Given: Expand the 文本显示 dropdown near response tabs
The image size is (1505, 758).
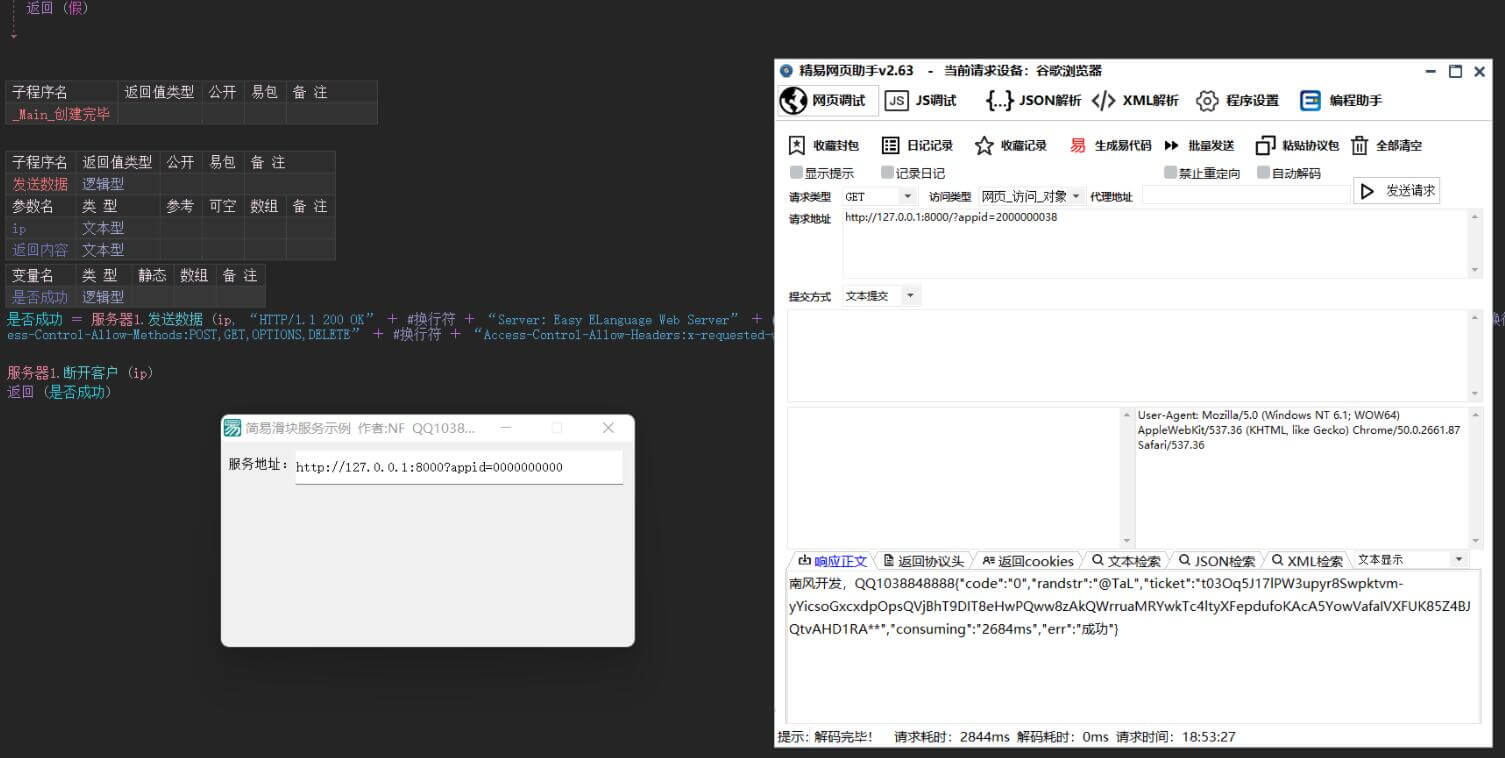Looking at the screenshot, I should click(1411, 560).
